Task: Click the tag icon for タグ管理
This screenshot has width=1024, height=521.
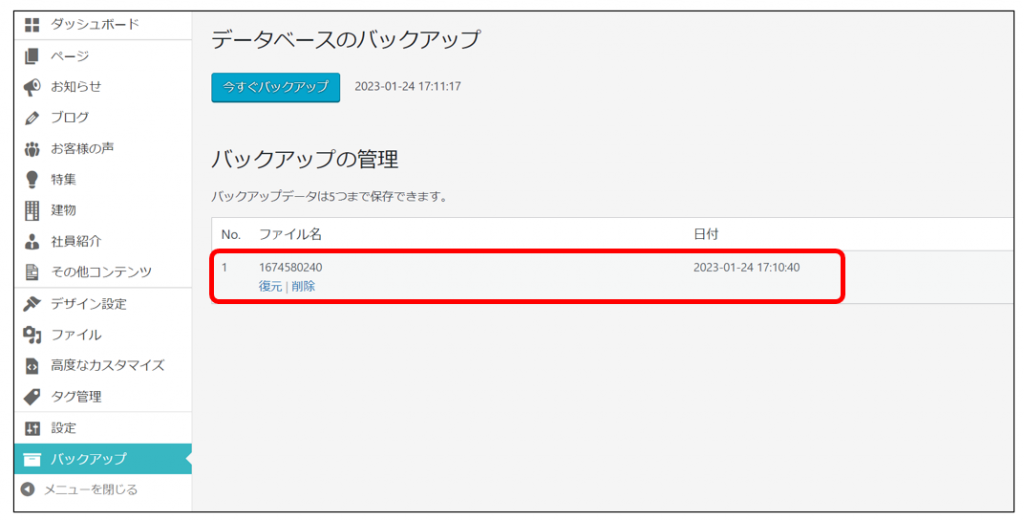Action: [31, 396]
